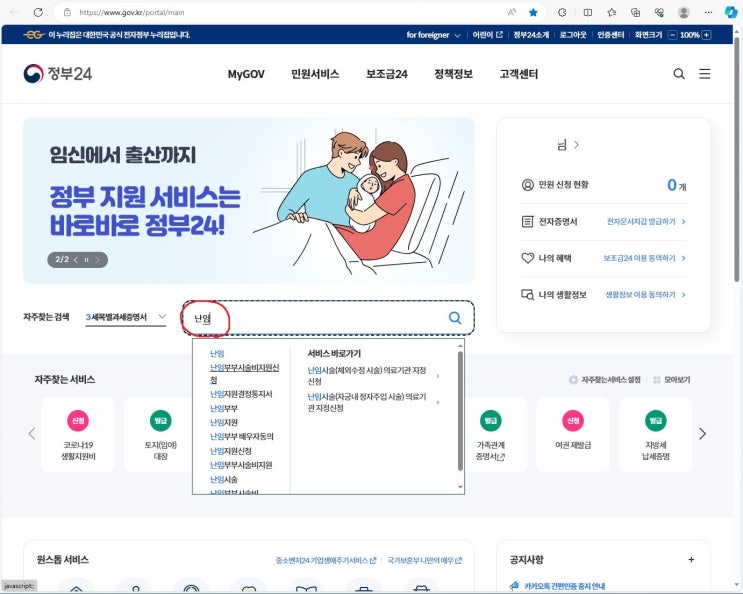
Task: Open the site search magnifier in header
Action: point(679,73)
